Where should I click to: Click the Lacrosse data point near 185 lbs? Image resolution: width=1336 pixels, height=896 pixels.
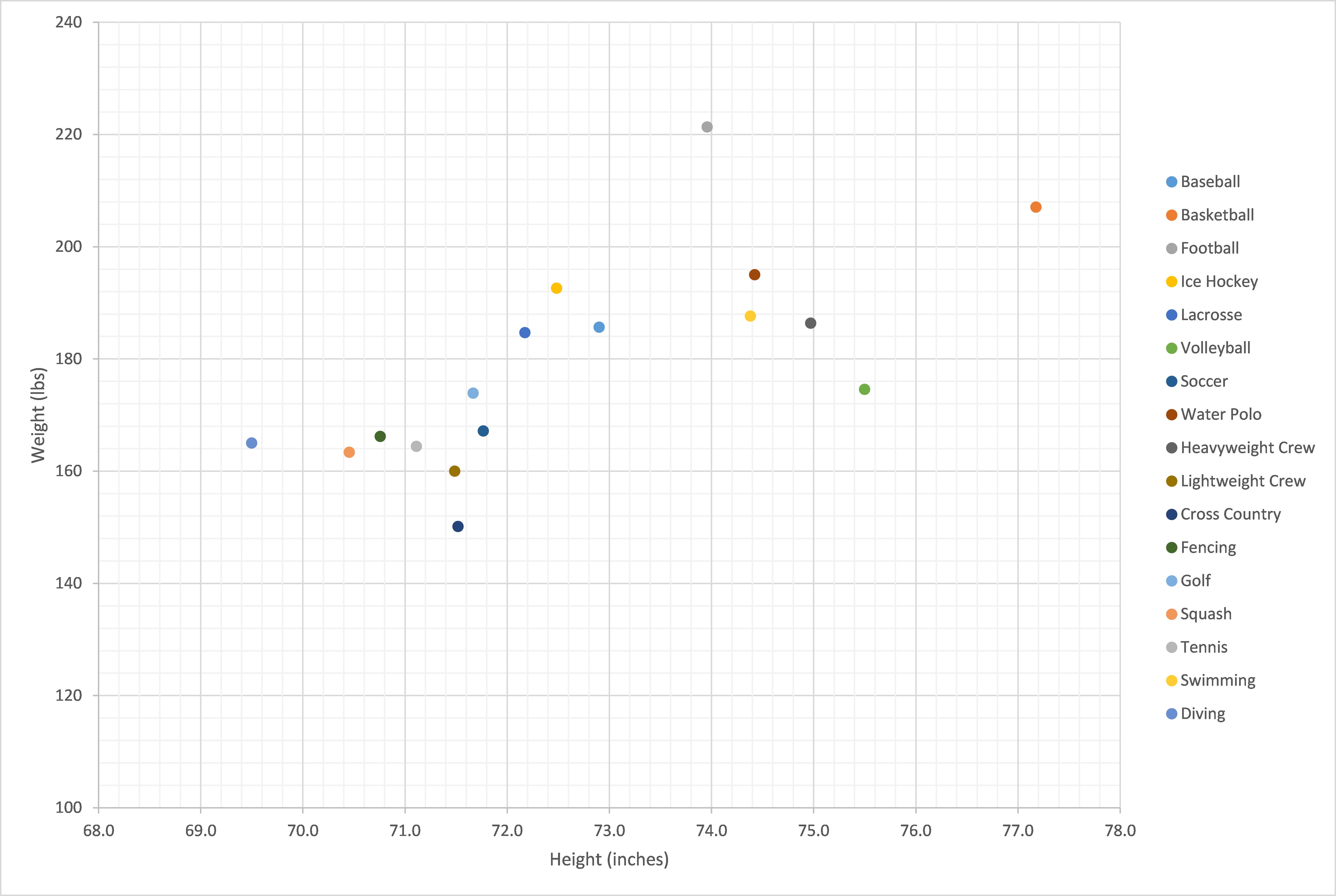[525, 333]
